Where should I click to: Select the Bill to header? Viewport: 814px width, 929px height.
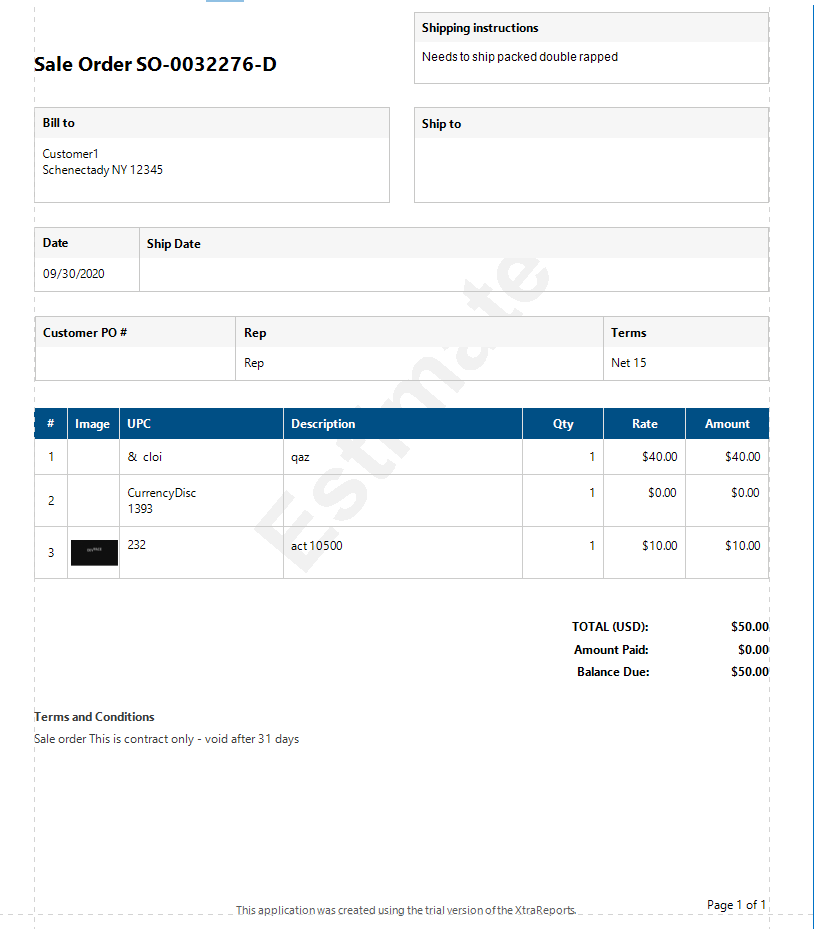click(59, 123)
